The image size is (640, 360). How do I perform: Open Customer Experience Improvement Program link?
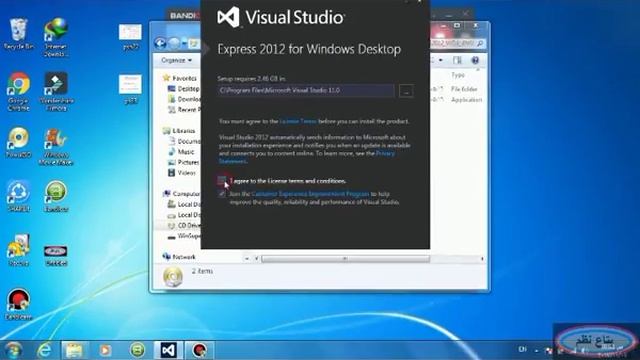[x=310, y=194]
